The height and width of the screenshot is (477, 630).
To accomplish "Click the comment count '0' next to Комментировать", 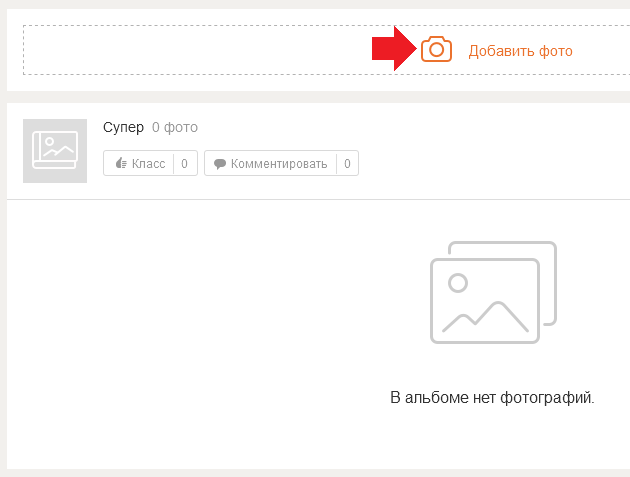I will point(348,164).
